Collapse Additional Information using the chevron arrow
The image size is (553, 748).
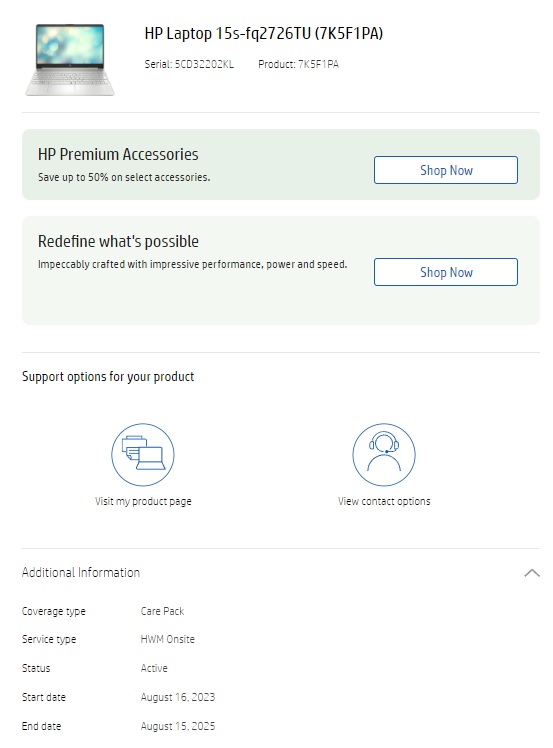coord(532,572)
